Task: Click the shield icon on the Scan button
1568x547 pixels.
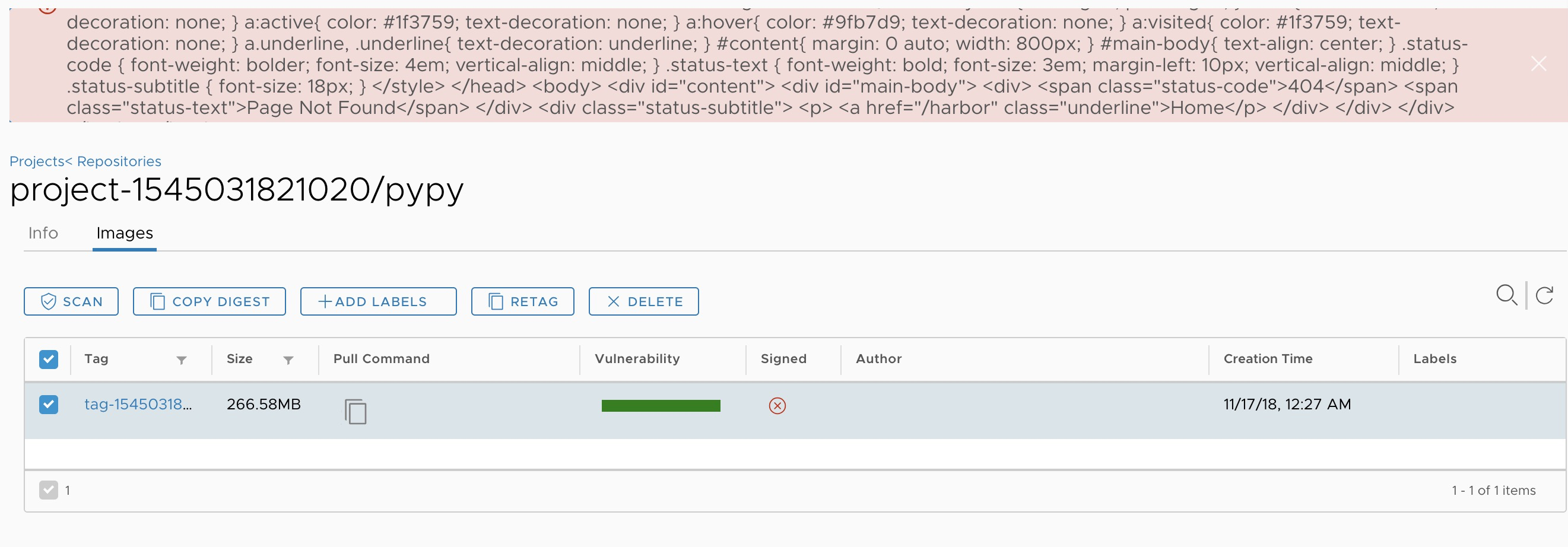Action: point(48,301)
